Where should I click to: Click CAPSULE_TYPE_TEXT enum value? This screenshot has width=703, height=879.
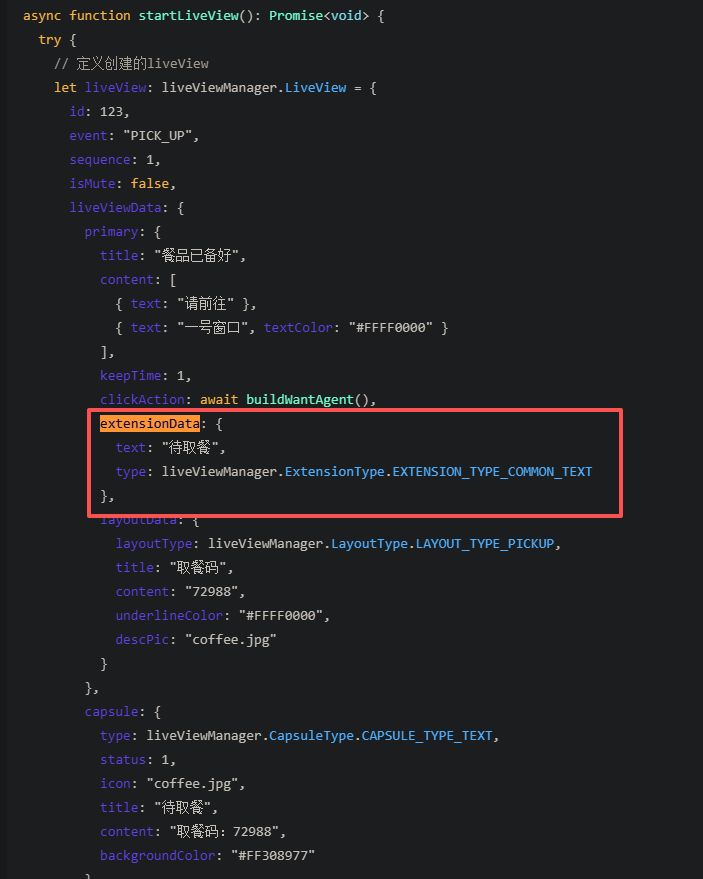pyautogui.click(x=427, y=736)
